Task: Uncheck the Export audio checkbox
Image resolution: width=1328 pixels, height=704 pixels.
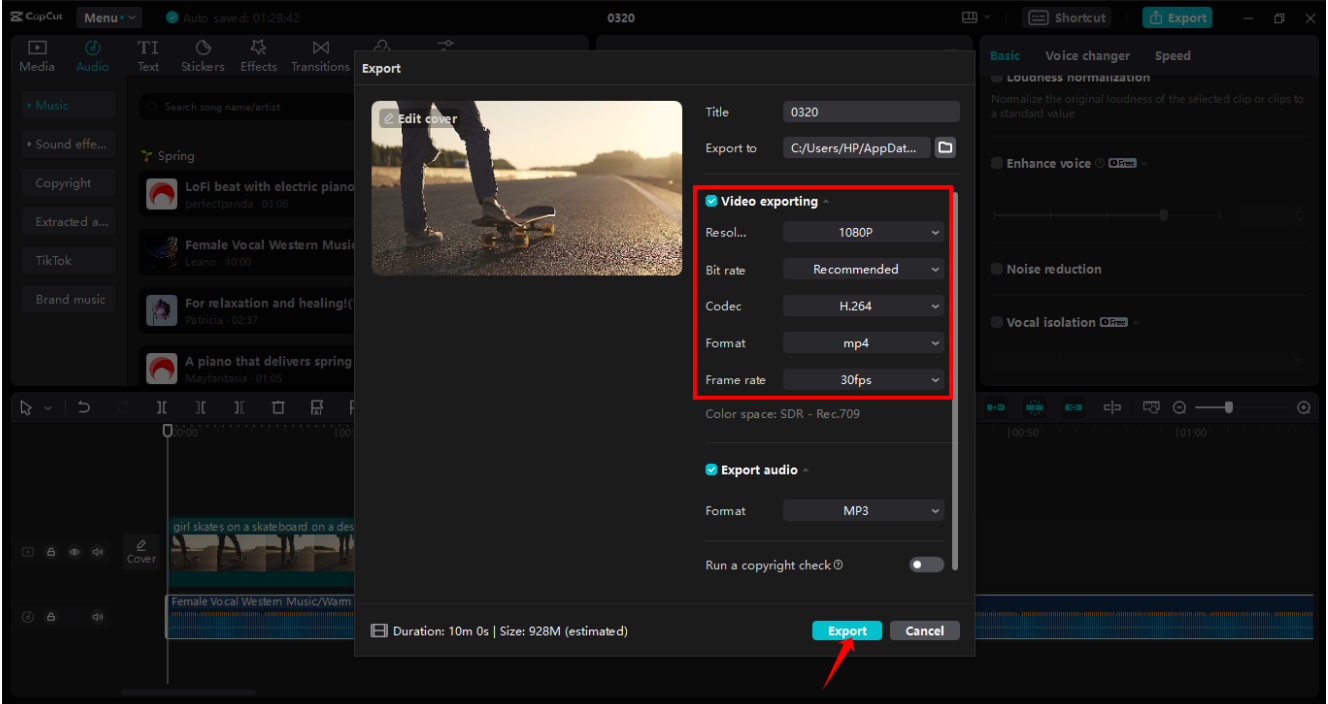Action: coord(711,470)
